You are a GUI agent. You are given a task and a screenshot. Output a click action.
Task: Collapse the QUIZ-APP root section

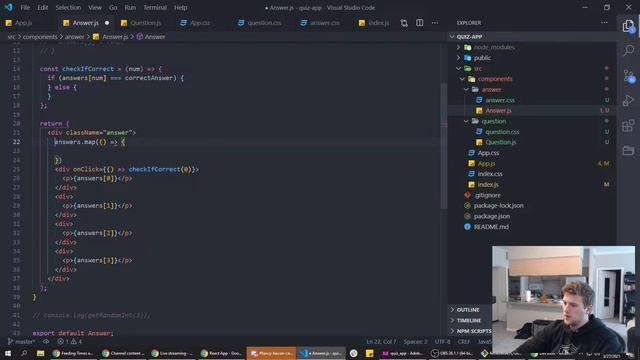(x=452, y=37)
